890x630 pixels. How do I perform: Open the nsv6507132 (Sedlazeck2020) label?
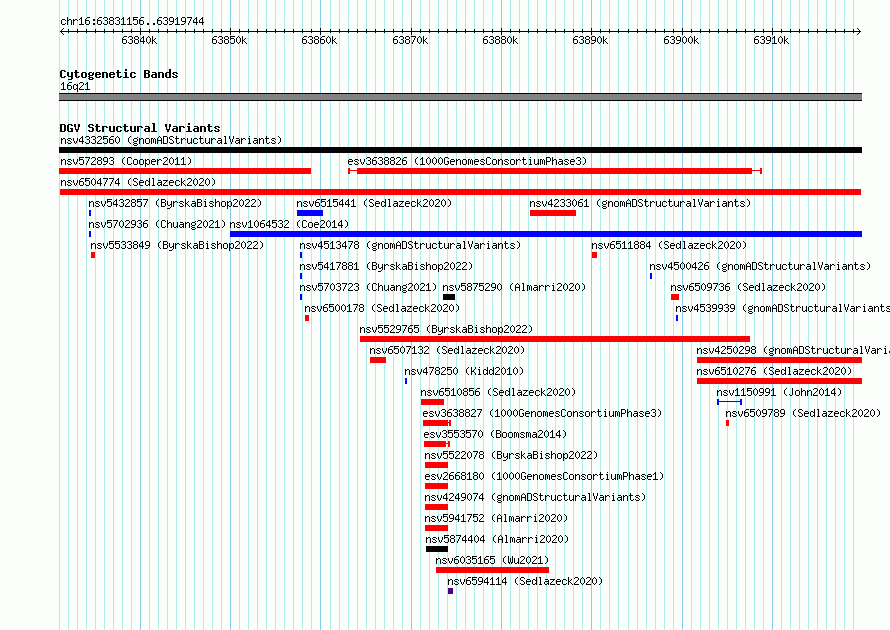click(447, 350)
